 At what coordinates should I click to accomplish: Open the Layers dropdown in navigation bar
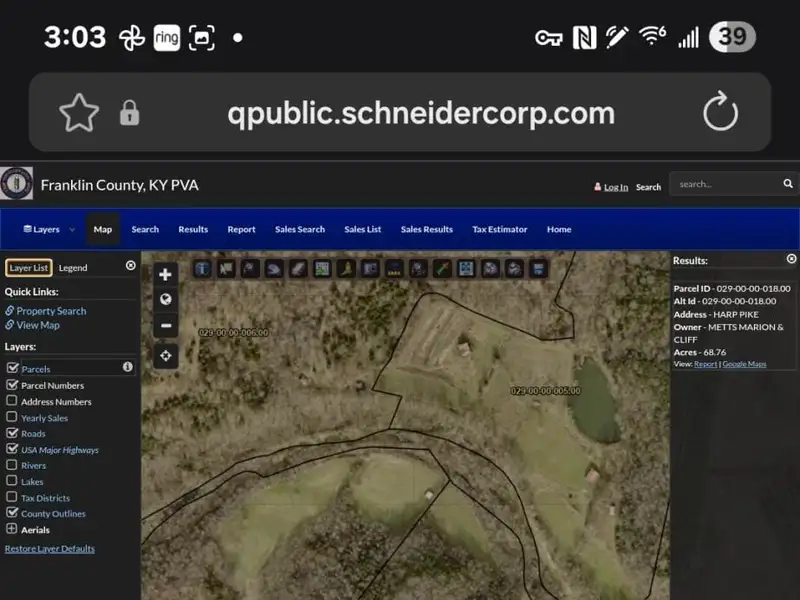tap(48, 229)
